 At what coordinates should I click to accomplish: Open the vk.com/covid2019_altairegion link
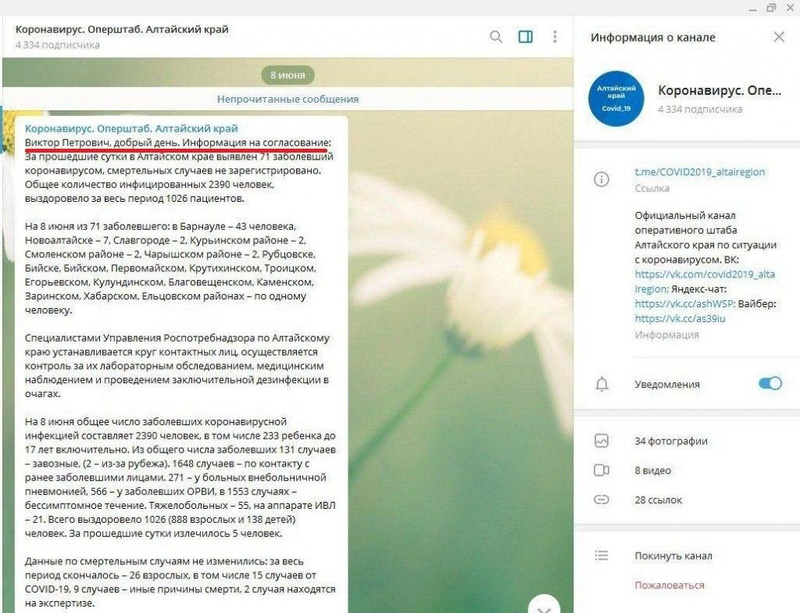click(x=705, y=281)
